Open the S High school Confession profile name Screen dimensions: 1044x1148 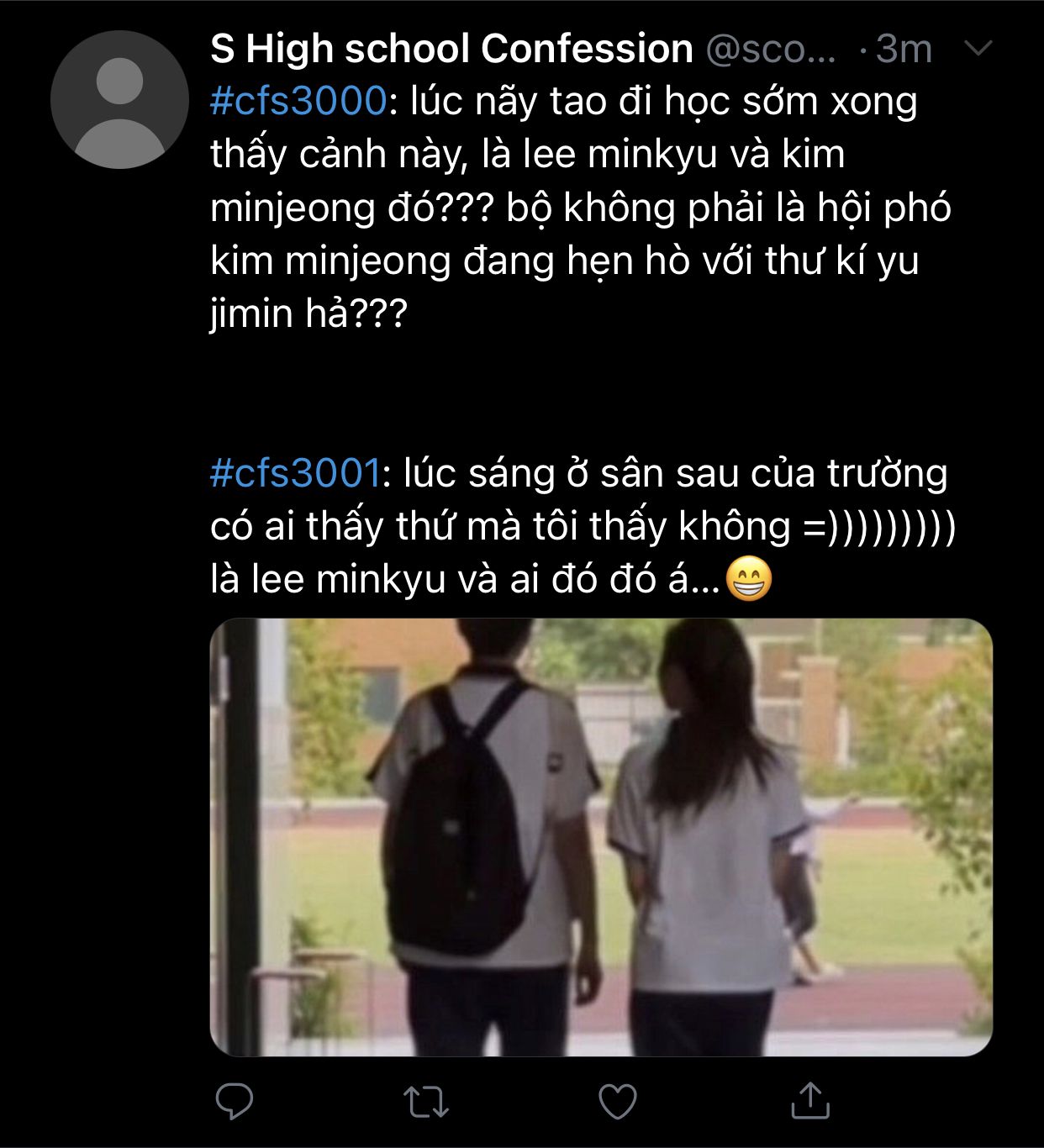point(451,49)
